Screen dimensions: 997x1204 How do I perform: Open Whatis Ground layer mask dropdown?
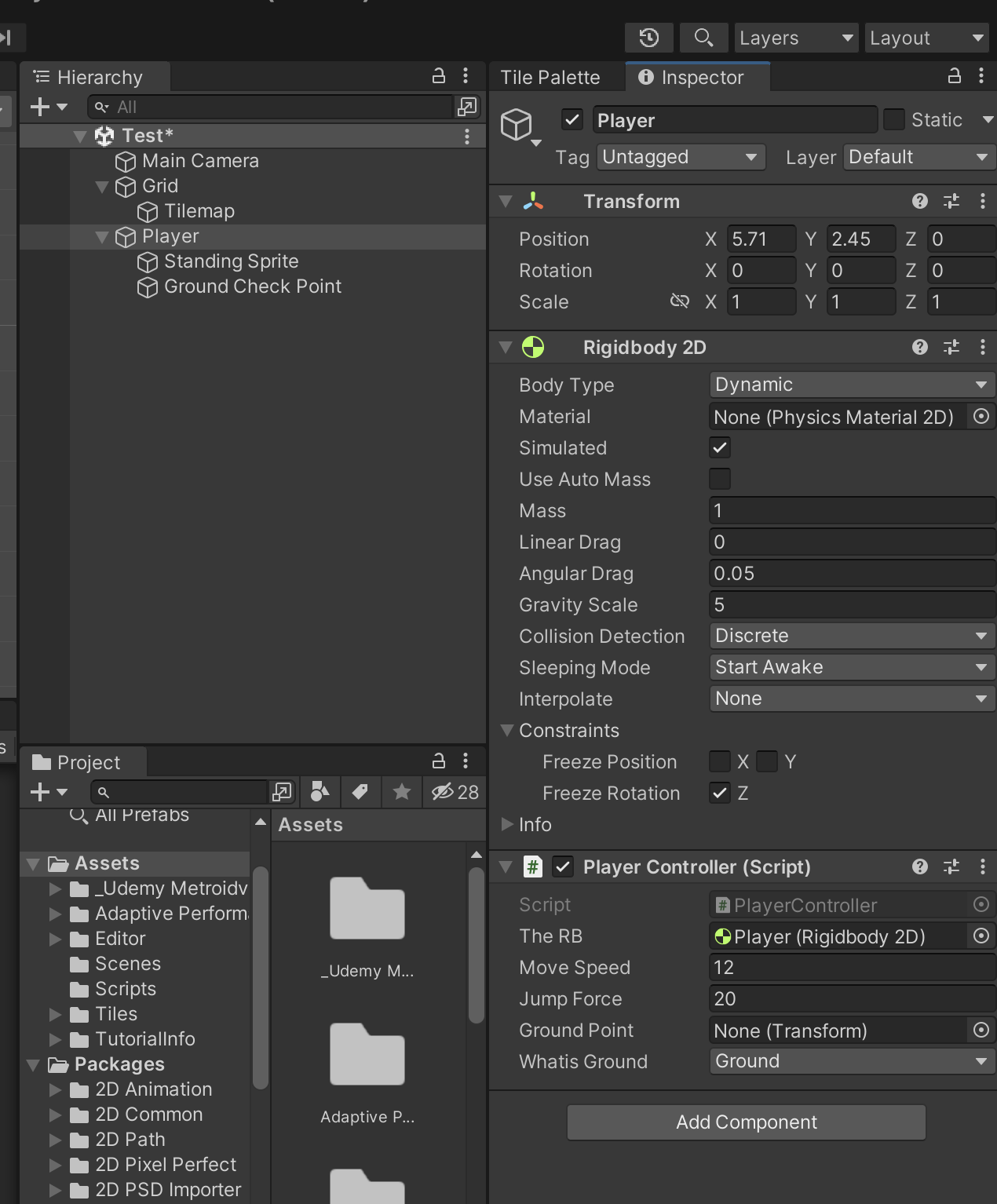tap(852, 1061)
